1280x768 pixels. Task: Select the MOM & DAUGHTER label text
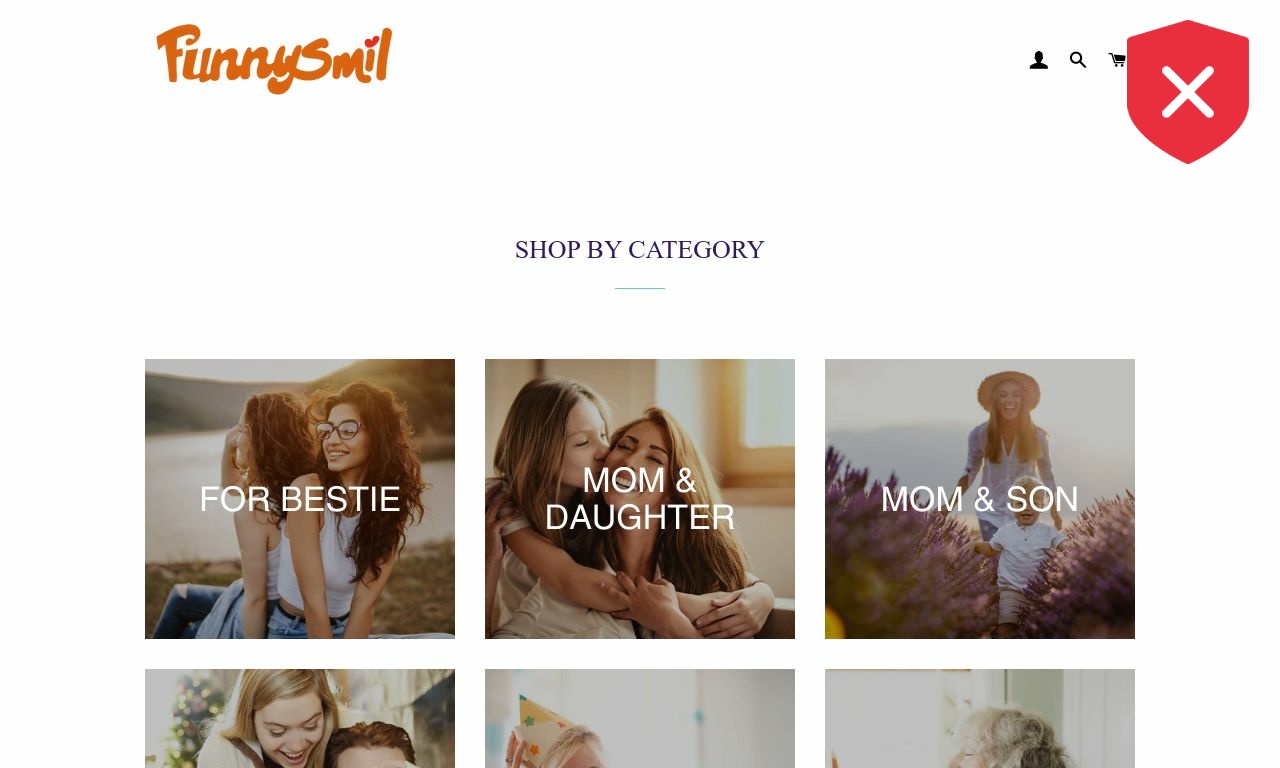[640, 499]
